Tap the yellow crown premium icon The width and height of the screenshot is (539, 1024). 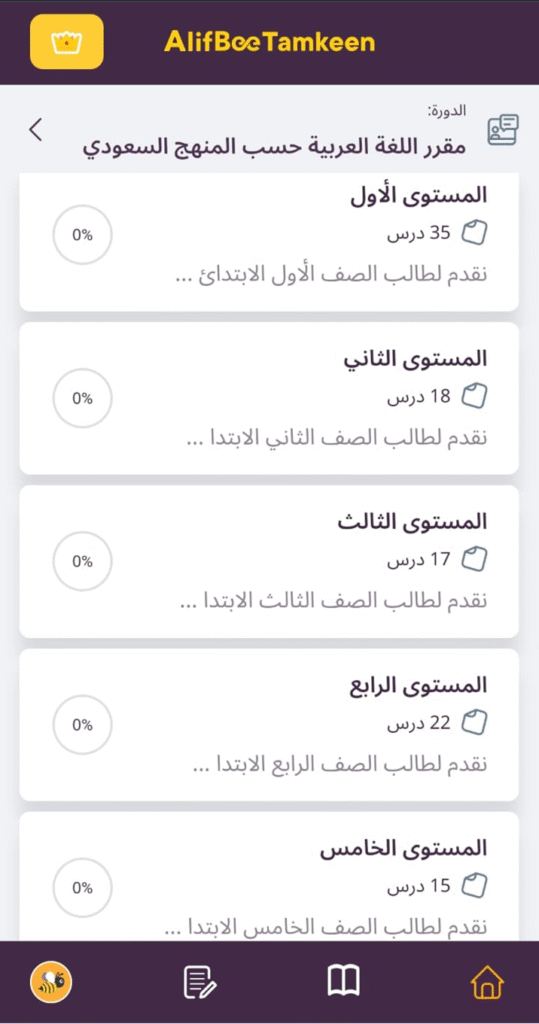(x=67, y=42)
